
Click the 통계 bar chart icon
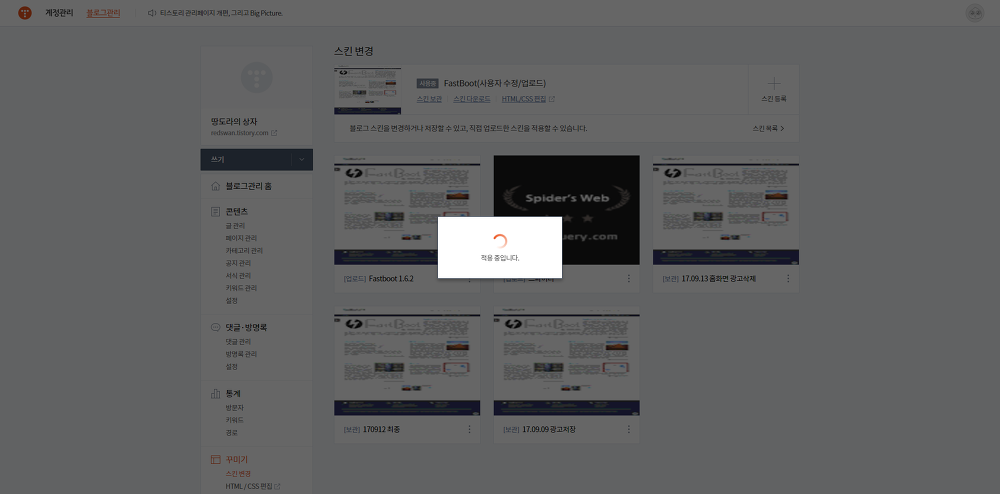click(216, 393)
